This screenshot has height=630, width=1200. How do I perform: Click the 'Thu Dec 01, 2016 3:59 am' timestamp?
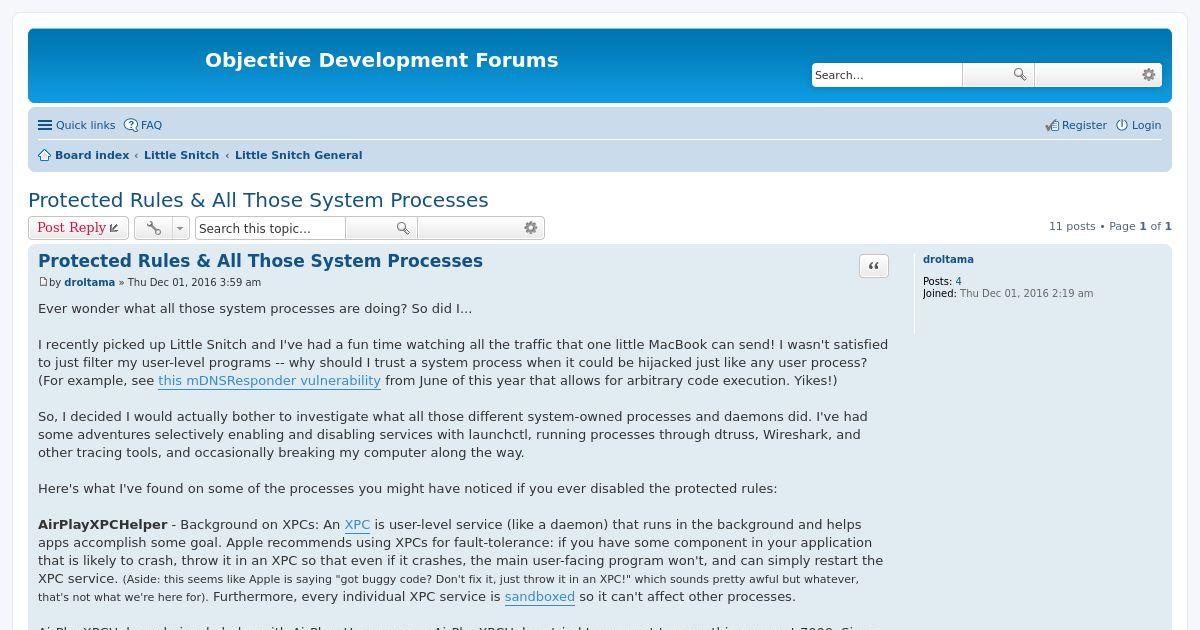coord(194,282)
